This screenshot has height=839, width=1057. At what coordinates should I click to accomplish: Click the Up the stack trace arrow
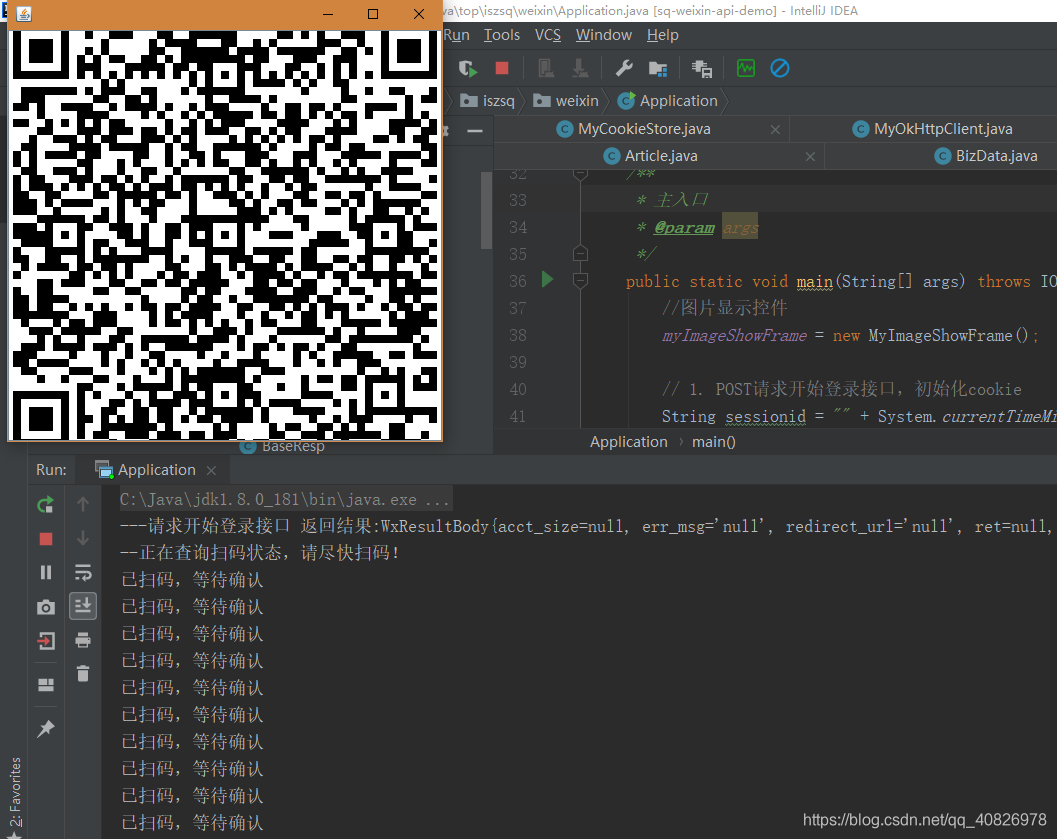click(83, 504)
